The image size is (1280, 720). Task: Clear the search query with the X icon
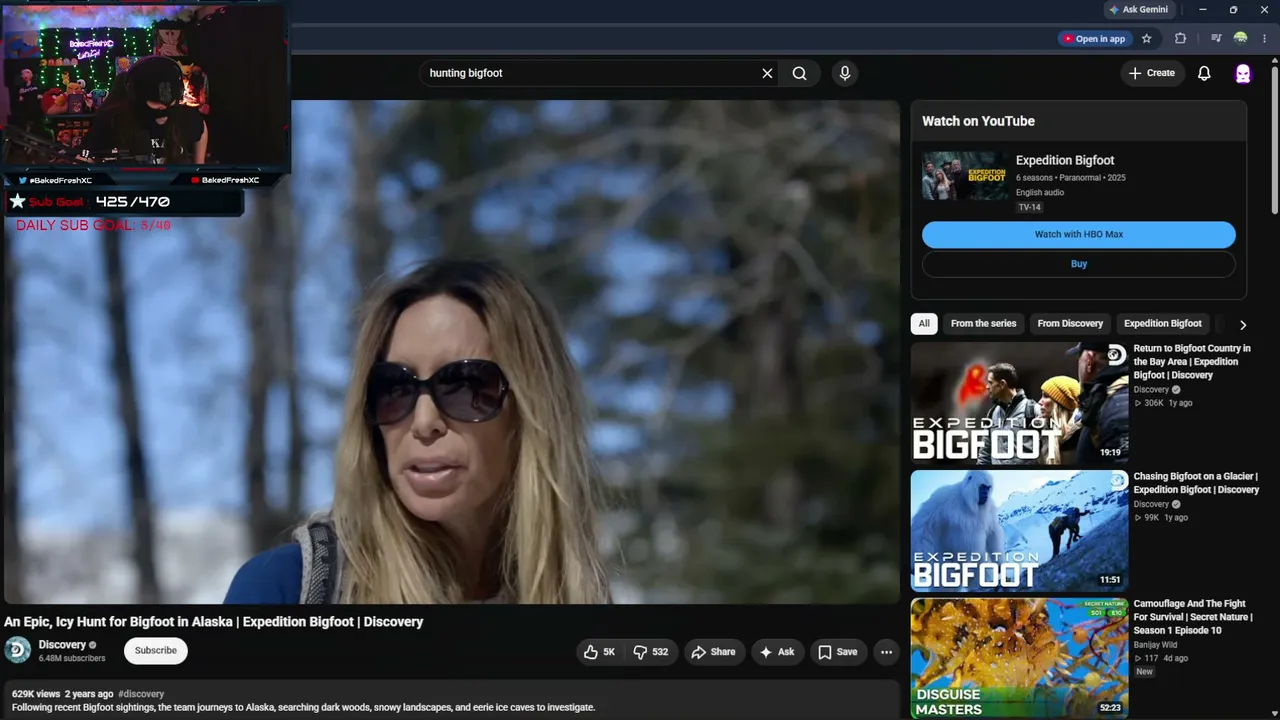[x=767, y=73]
